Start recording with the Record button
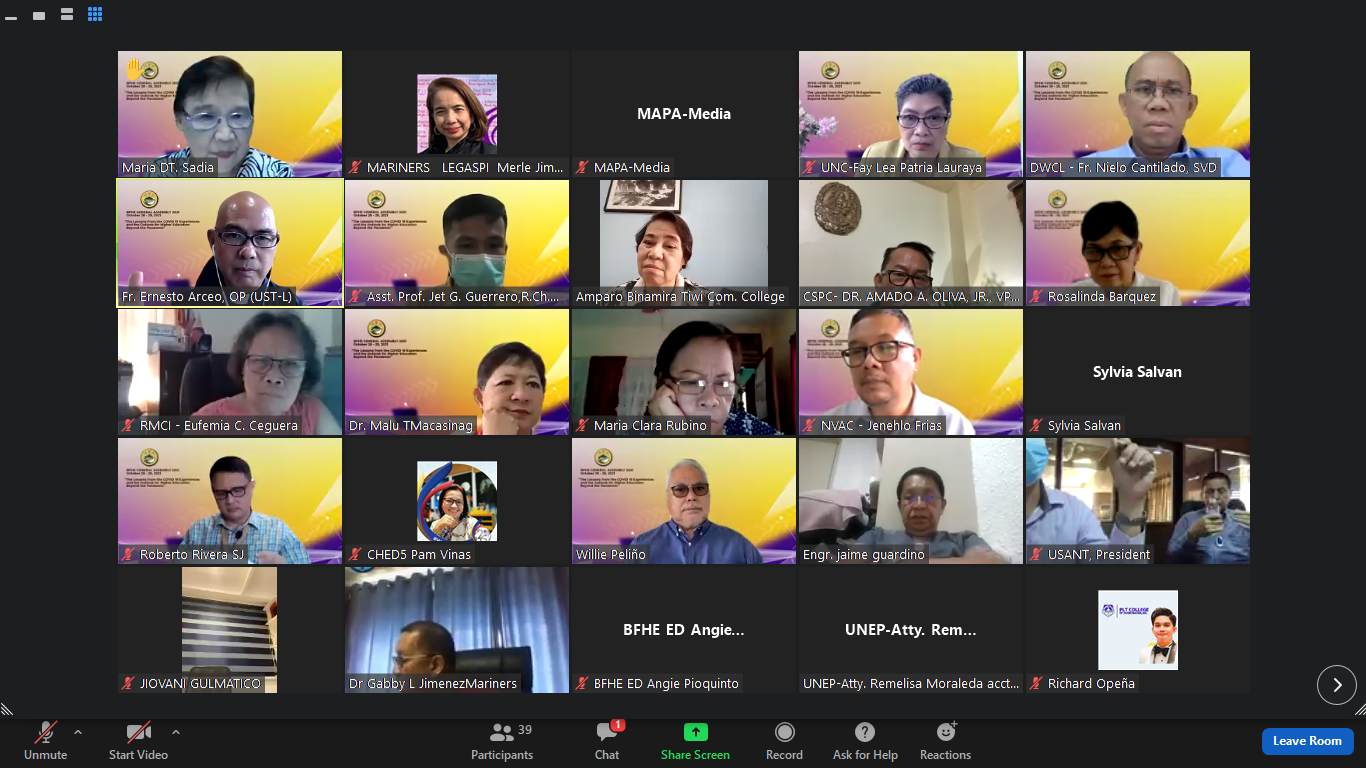1366x768 pixels. pyautogui.click(x=784, y=741)
